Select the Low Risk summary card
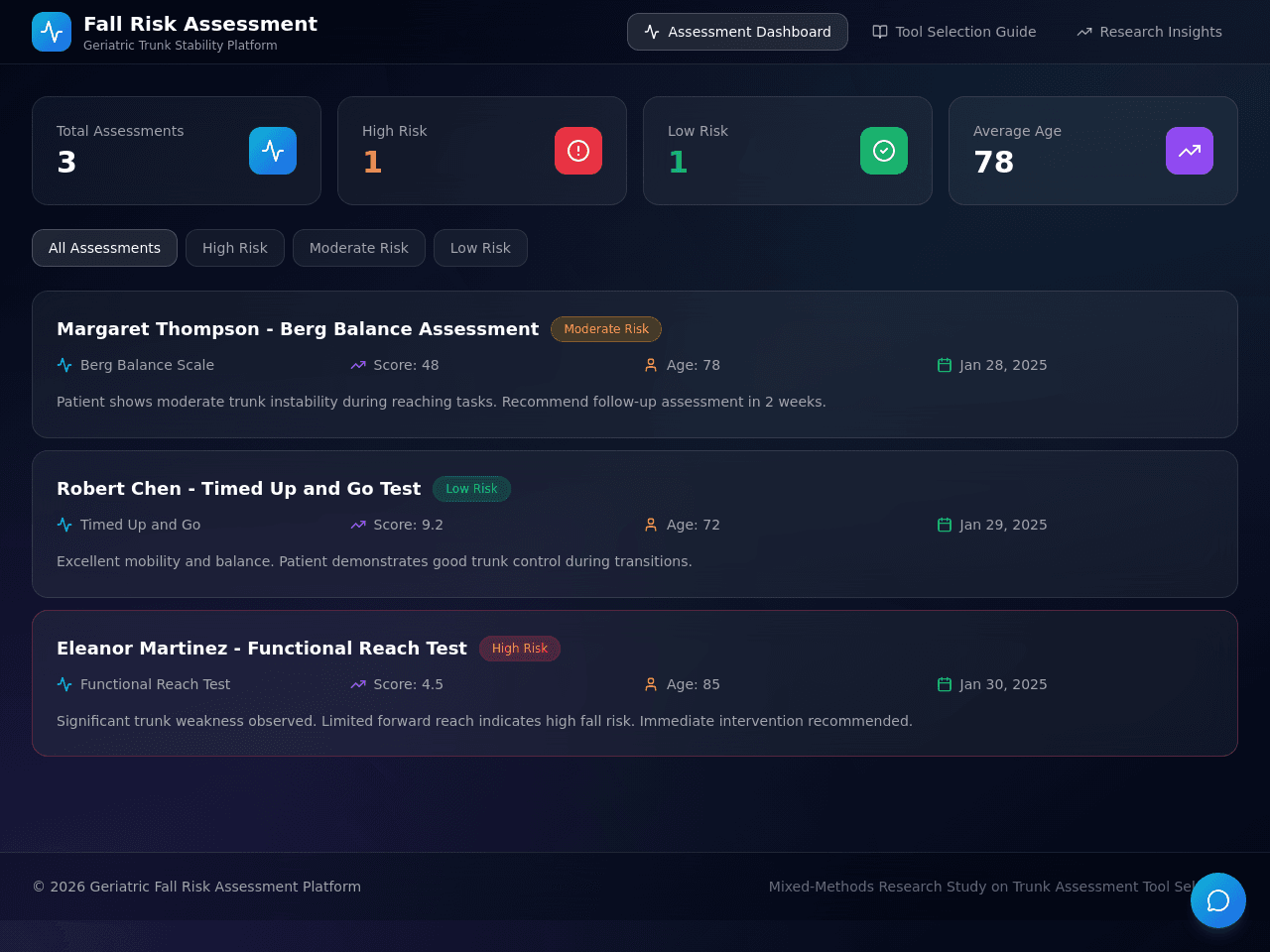The width and height of the screenshot is (1270, 952). coord(788,151)
